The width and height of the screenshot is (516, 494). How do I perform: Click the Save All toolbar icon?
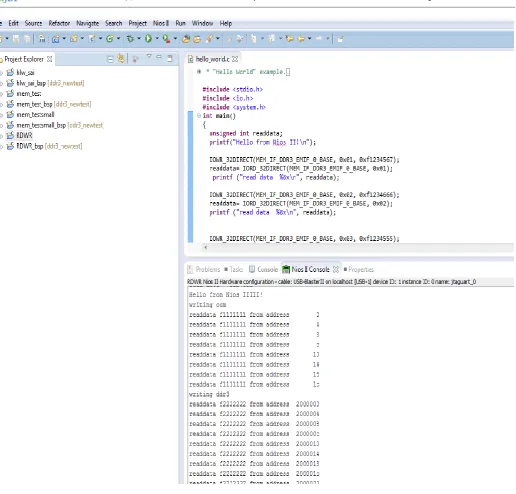tap(27, 39)
